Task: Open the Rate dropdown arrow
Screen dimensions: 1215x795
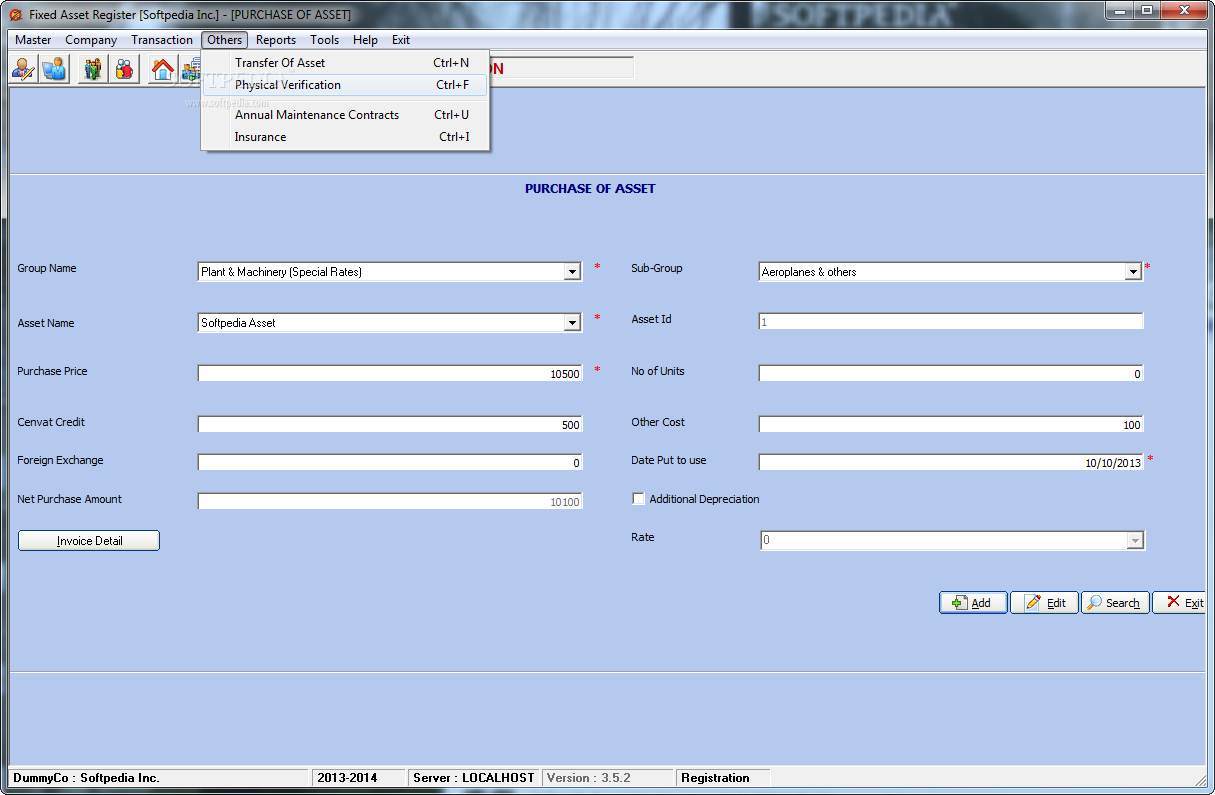Action: click(1134, 541)
